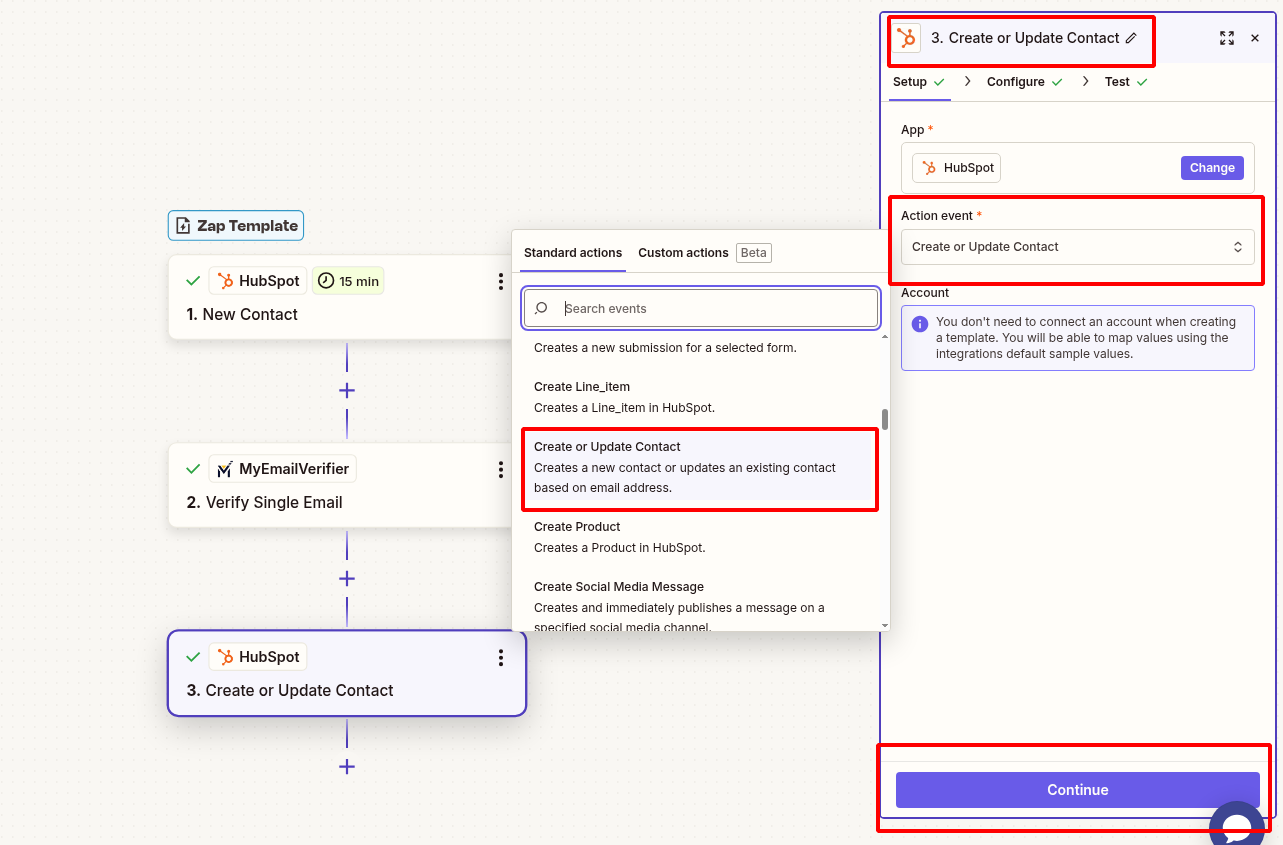This screenshot has height=845, width=1283.
Task: Click the Change button to swap apps
Action: coord(1211,167)
